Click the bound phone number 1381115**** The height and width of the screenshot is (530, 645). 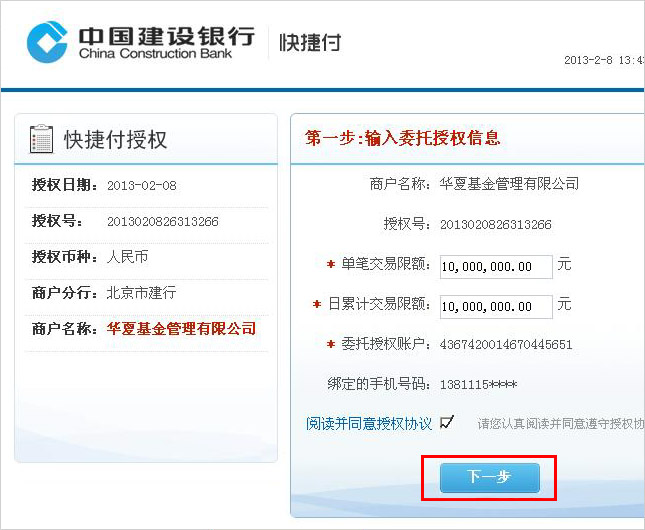[x=478, y=384]
